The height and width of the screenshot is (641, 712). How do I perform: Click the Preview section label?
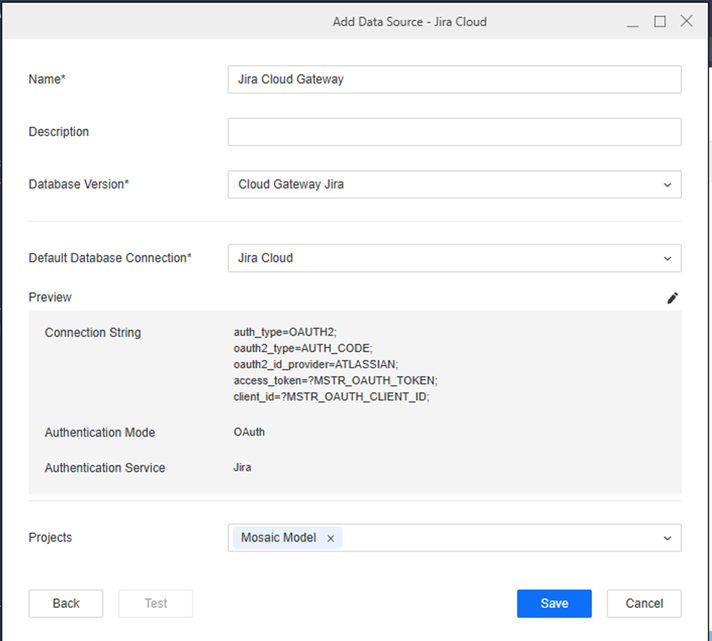tap(50, 297)
